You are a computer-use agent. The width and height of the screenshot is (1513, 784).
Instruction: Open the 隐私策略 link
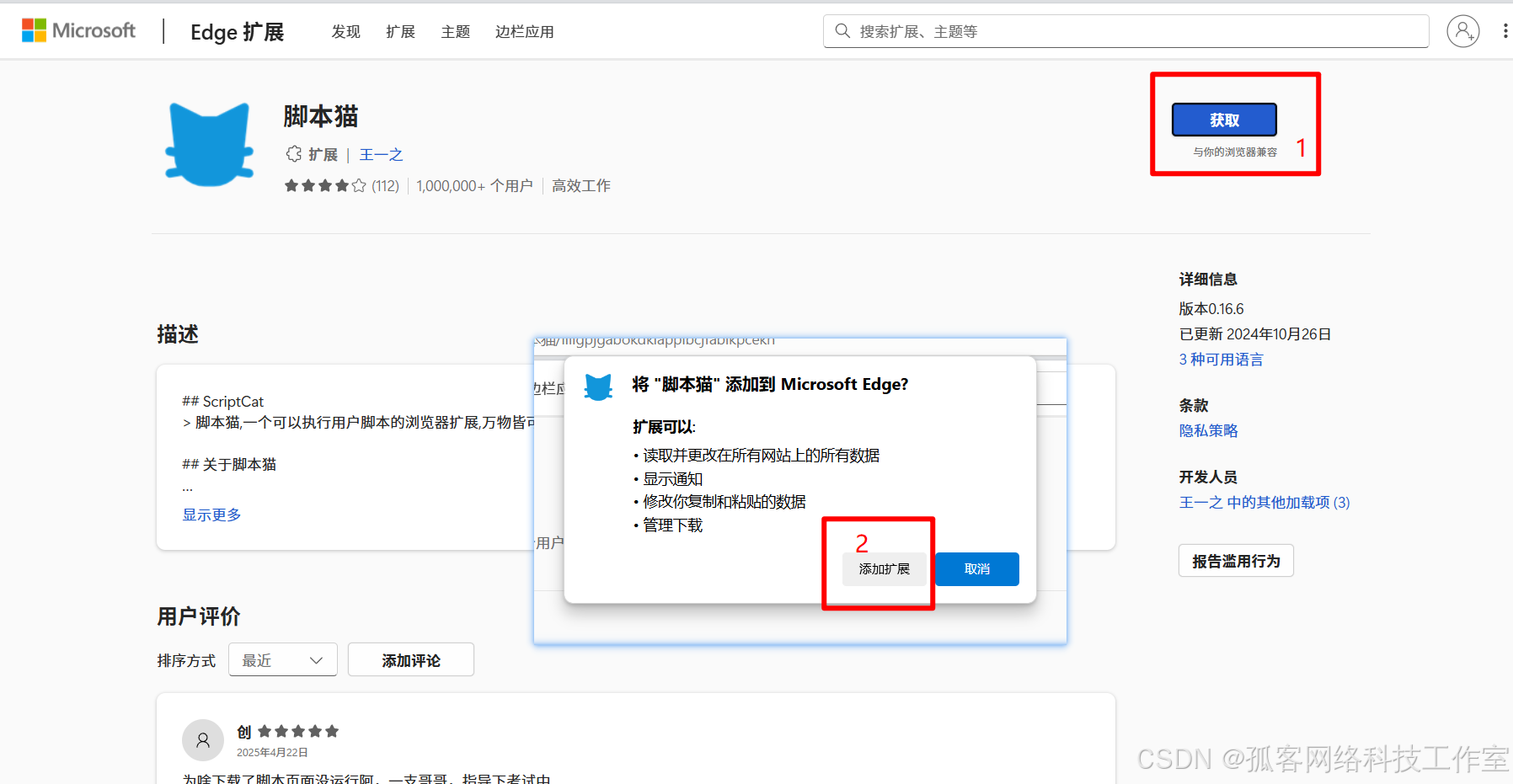tap(1208, 430)
